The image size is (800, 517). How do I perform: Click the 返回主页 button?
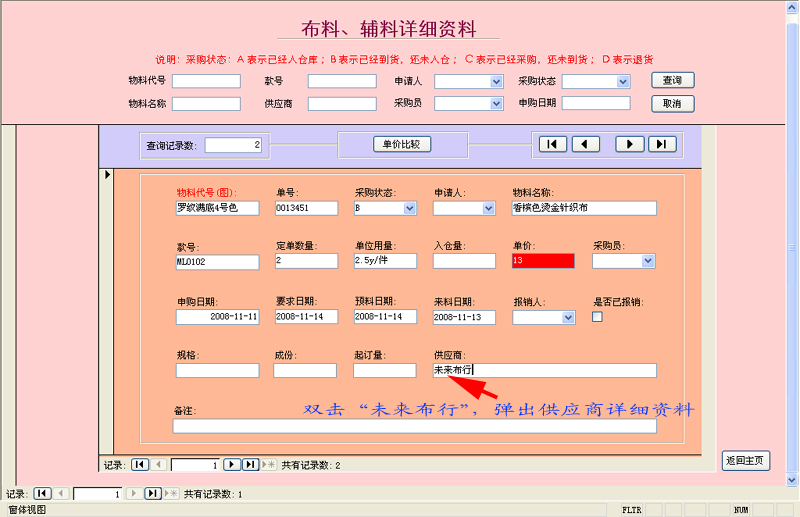click(745, 461)
